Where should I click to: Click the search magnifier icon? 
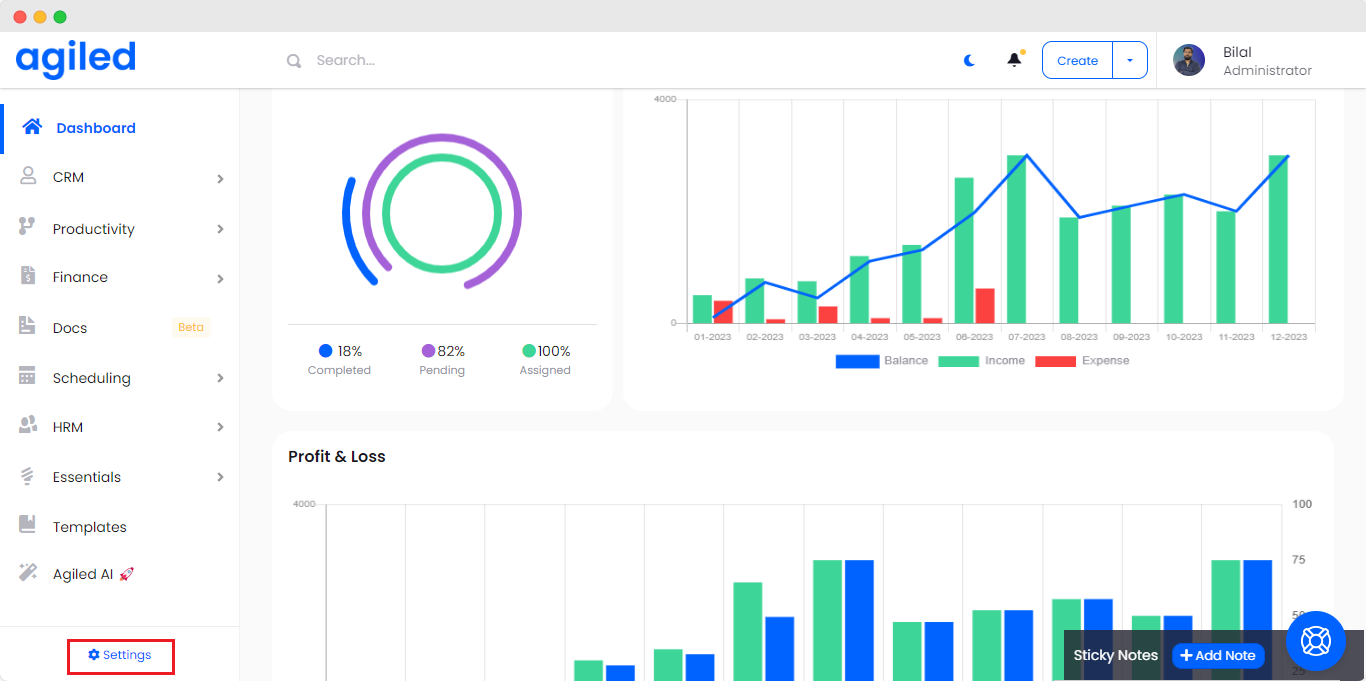point(294,61)
